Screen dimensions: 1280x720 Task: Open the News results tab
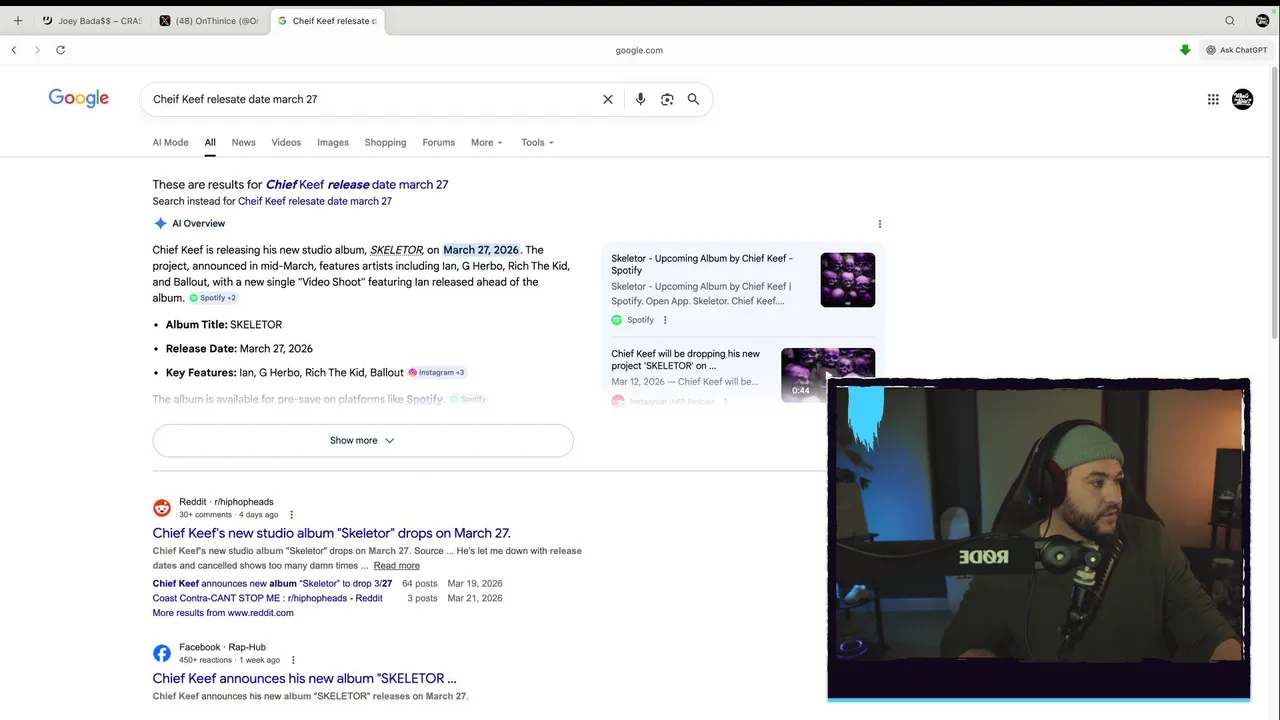click(244, 142)
